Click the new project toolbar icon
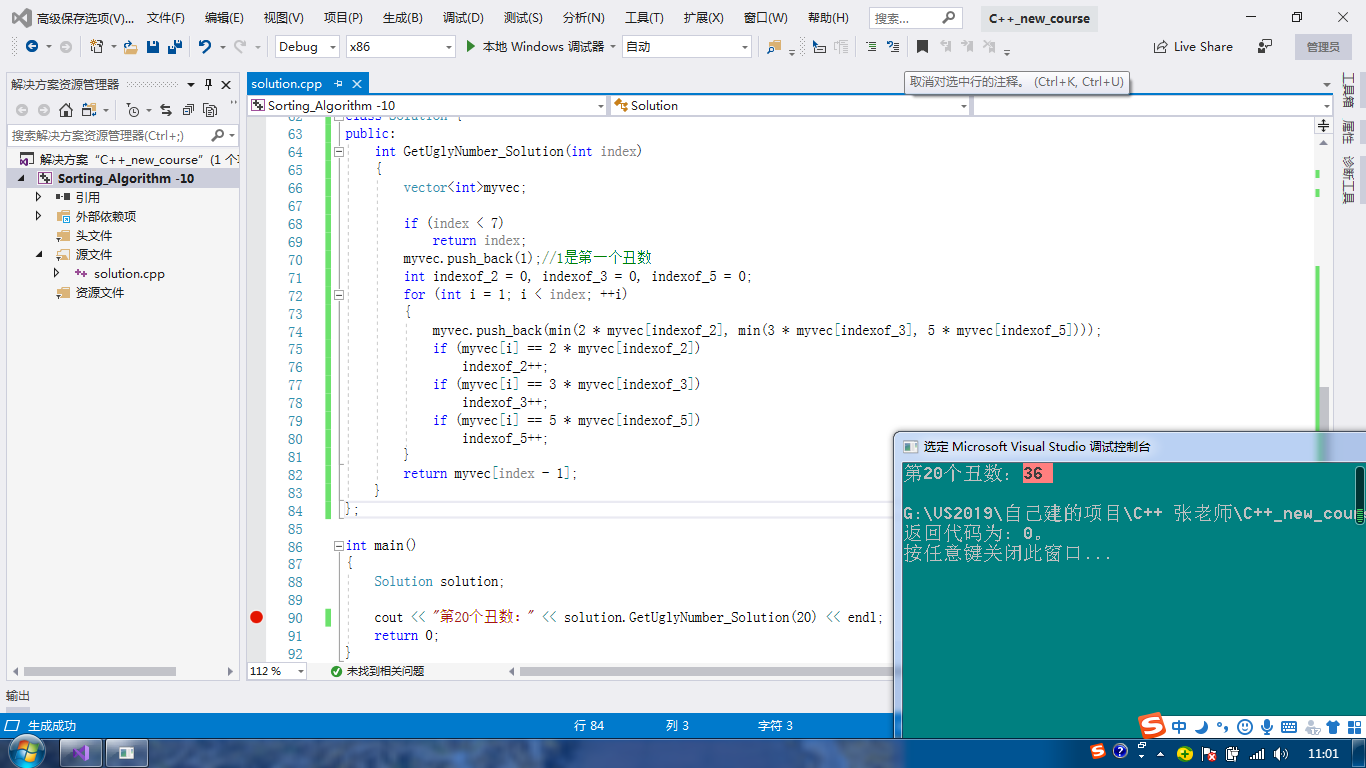Viewport: 1366px width, 768px height. tap(97, 47)
